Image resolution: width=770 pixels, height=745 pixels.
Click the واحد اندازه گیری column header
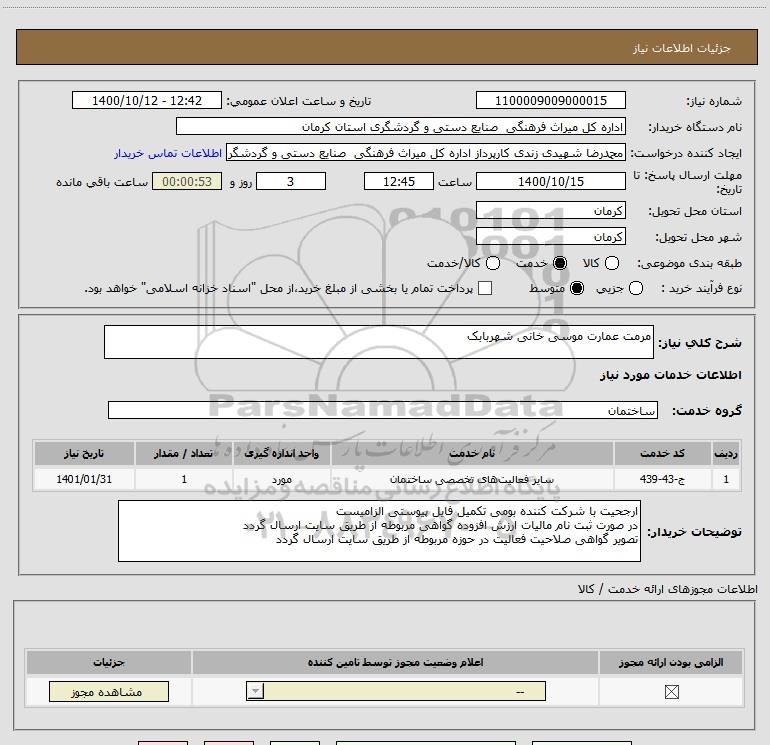click(281, 453)
